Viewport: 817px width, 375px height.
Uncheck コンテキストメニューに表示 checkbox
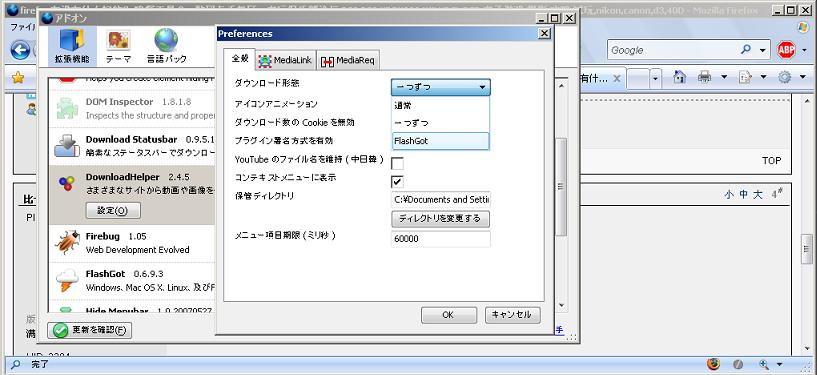click(x=398, y=181)
